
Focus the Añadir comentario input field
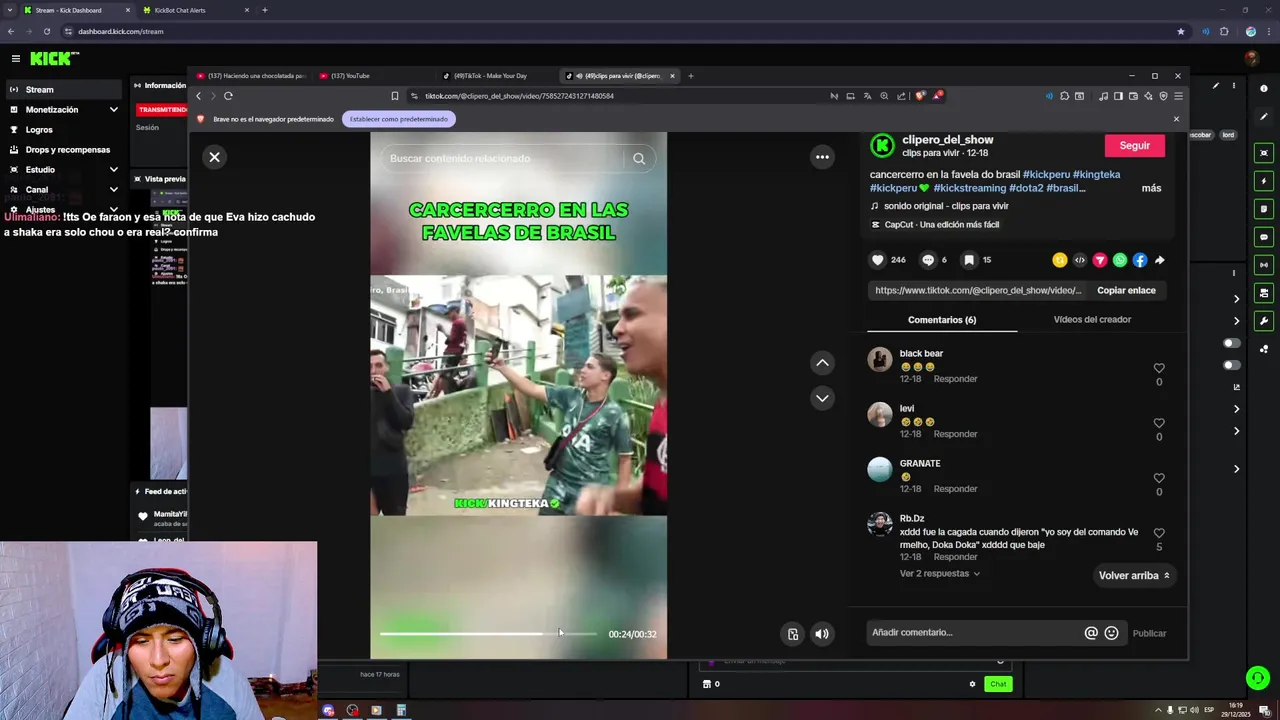(975, 633)
